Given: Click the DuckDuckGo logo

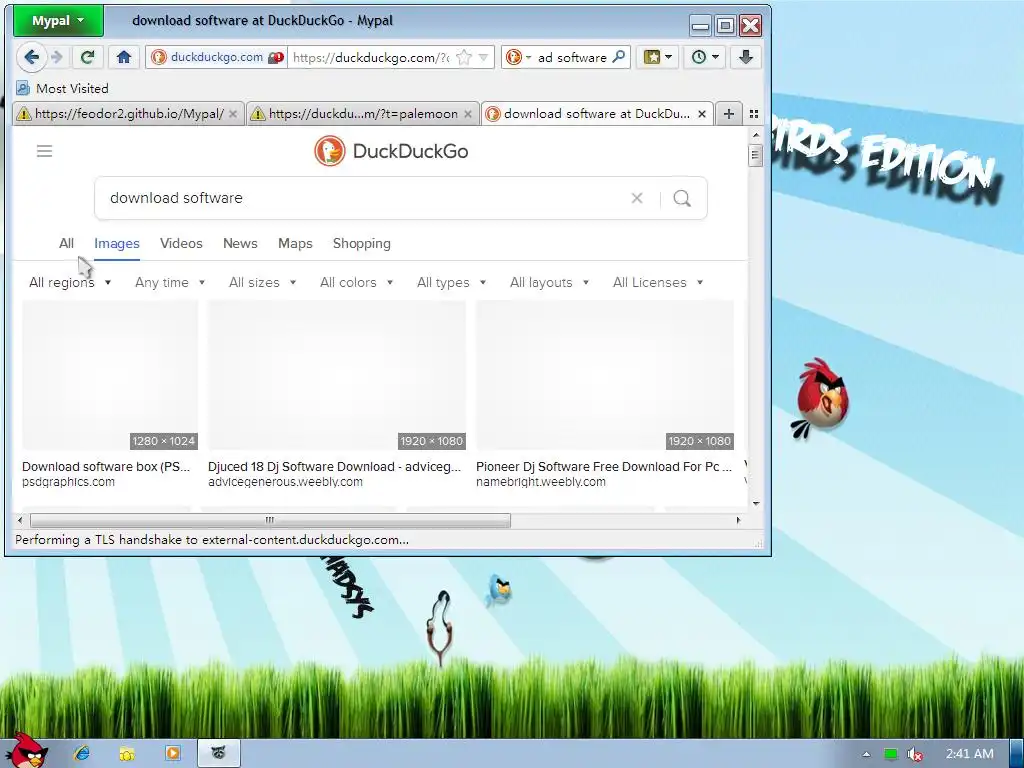Looking at the screenshot, I should click(x=391, y=151).
